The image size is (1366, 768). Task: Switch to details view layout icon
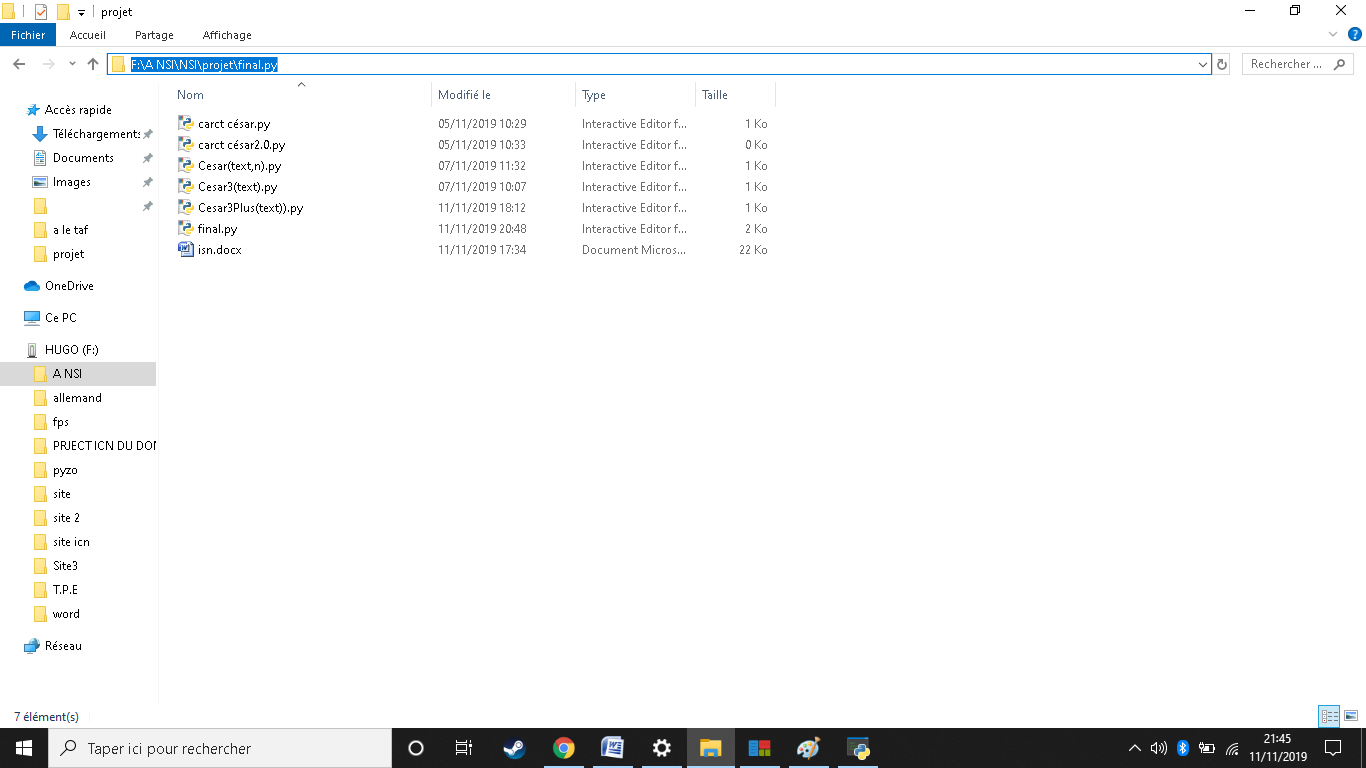tap(1329, 716)
